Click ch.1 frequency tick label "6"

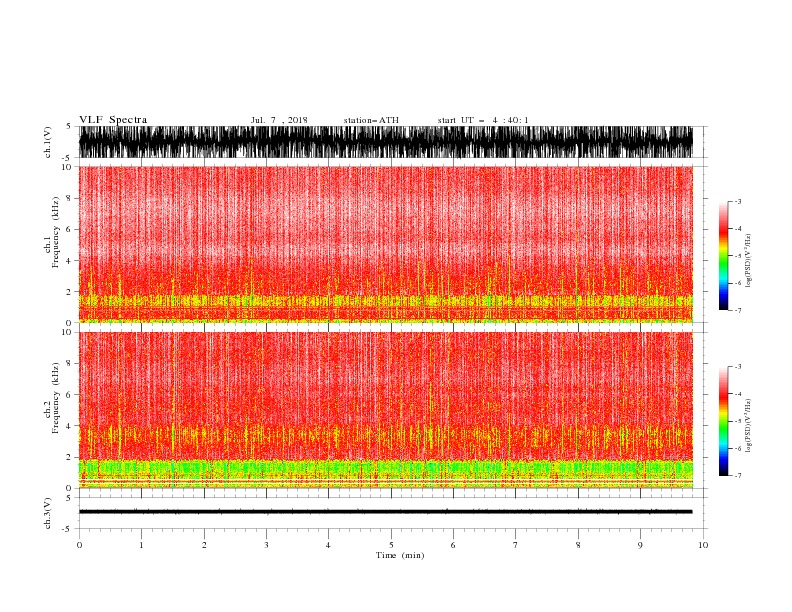[69, 229]
